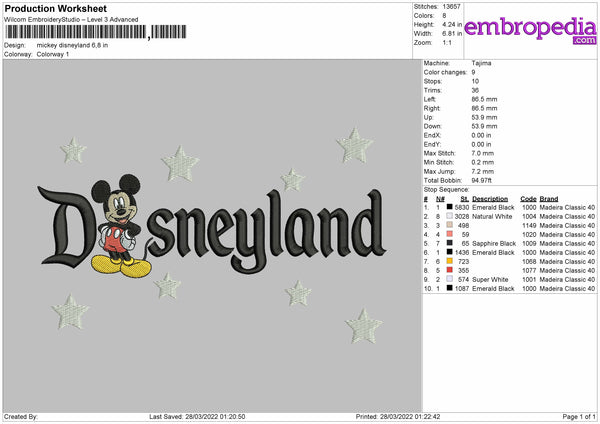Select the Width value 6.81 in
The width and height of the screenshot is (600, 424).
pyautogui.click(x=452, y=34)
